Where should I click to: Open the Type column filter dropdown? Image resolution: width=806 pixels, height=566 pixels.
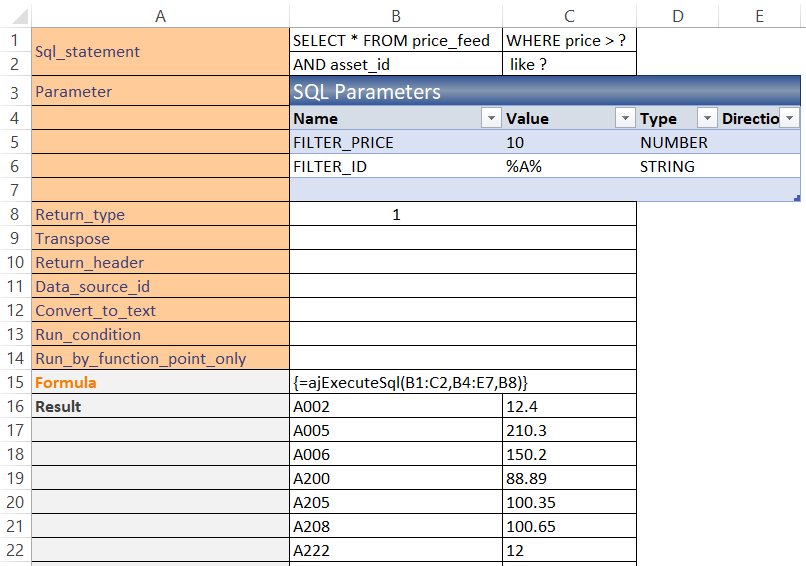point(707,118)
